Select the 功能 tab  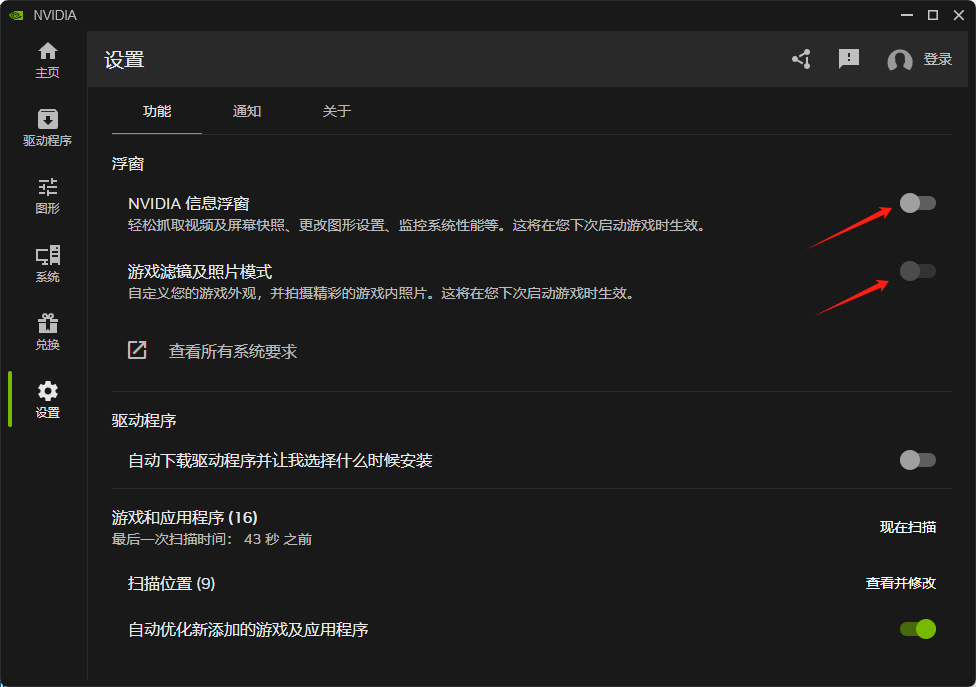(157, 111)
